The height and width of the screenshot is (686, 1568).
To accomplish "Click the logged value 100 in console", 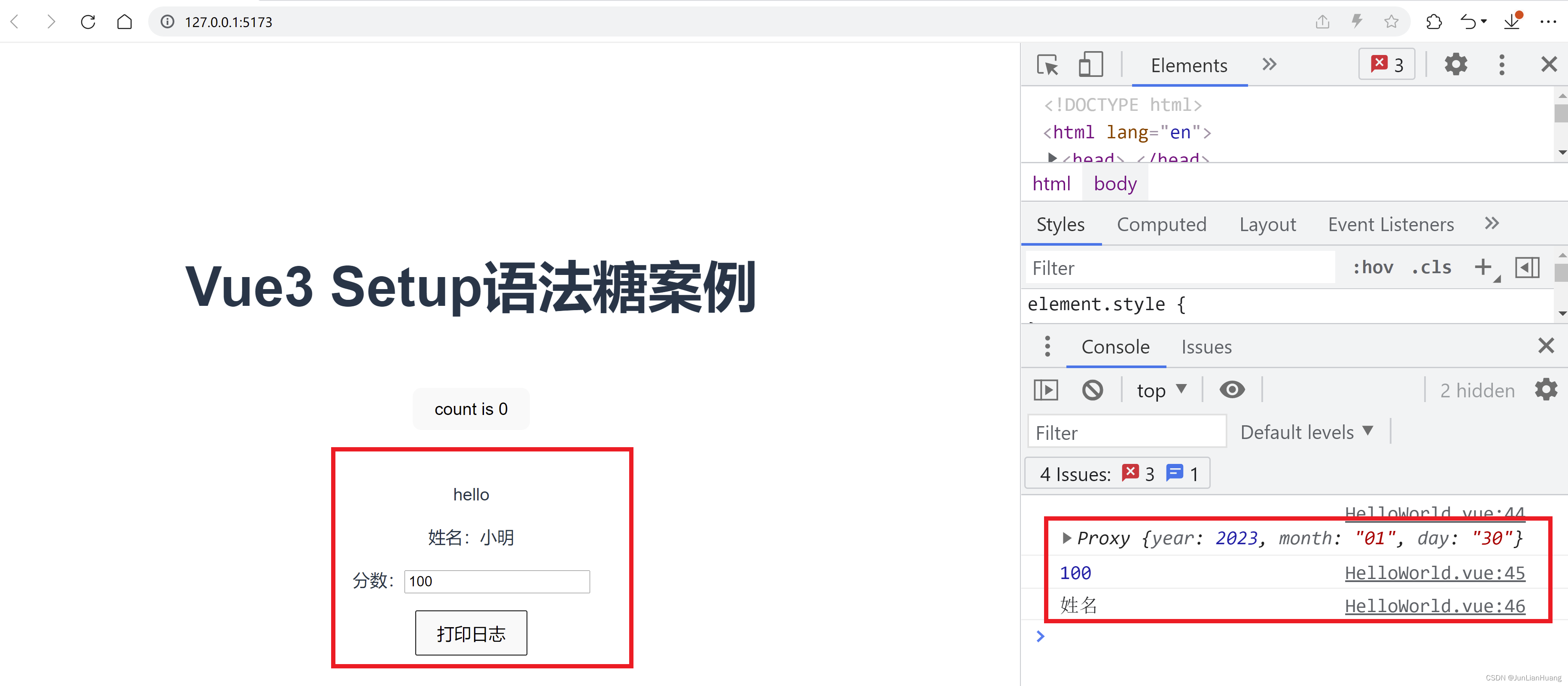I will pos(1075,573).
